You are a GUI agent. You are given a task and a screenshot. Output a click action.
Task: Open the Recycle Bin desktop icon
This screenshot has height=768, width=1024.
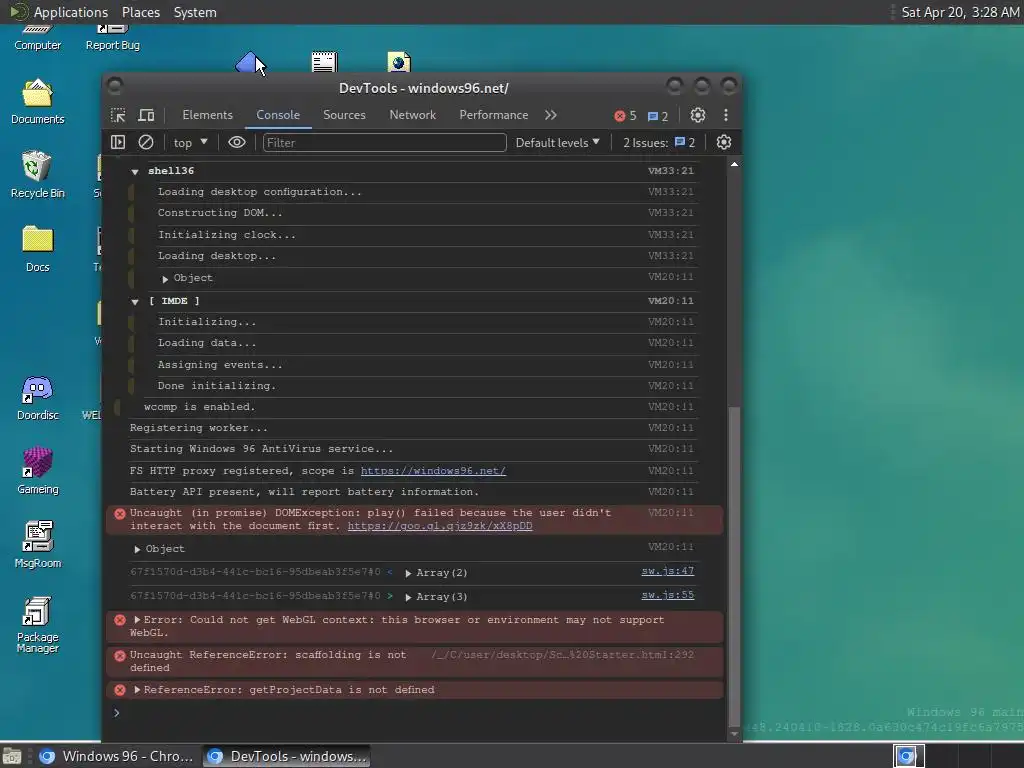coord(37,175)
